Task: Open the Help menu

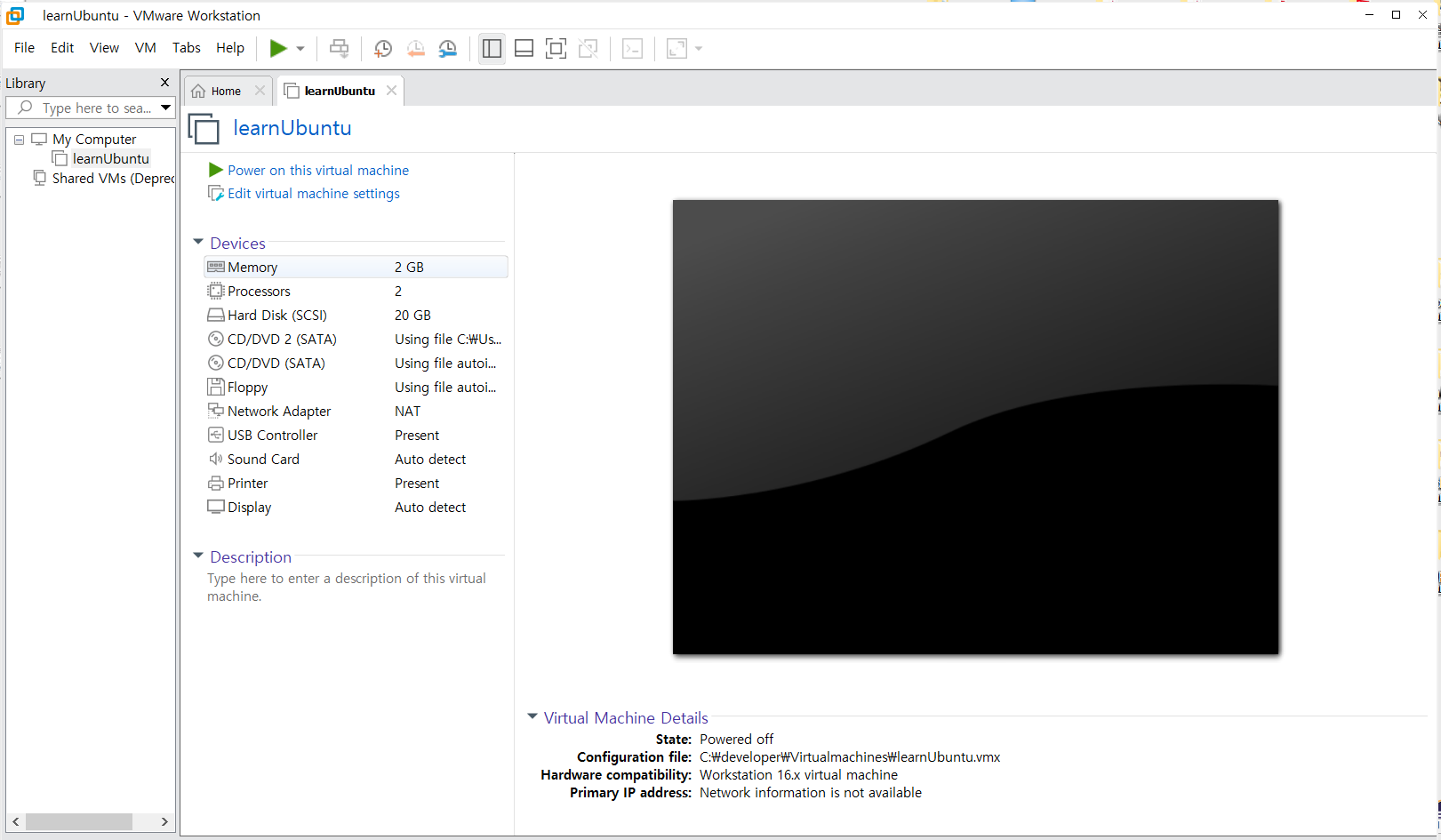Action: 230,48
